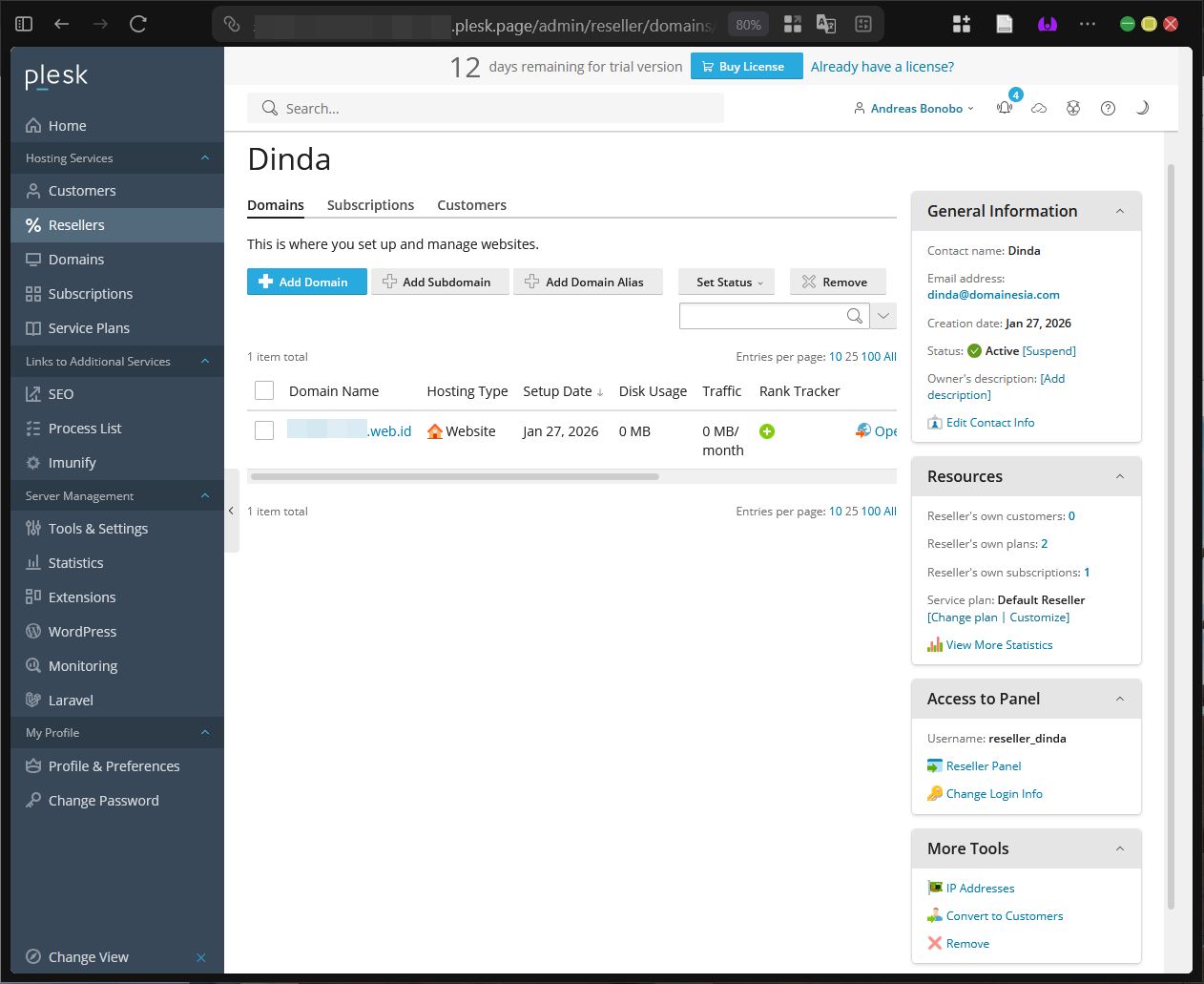Click the Add Domain button

306,282
